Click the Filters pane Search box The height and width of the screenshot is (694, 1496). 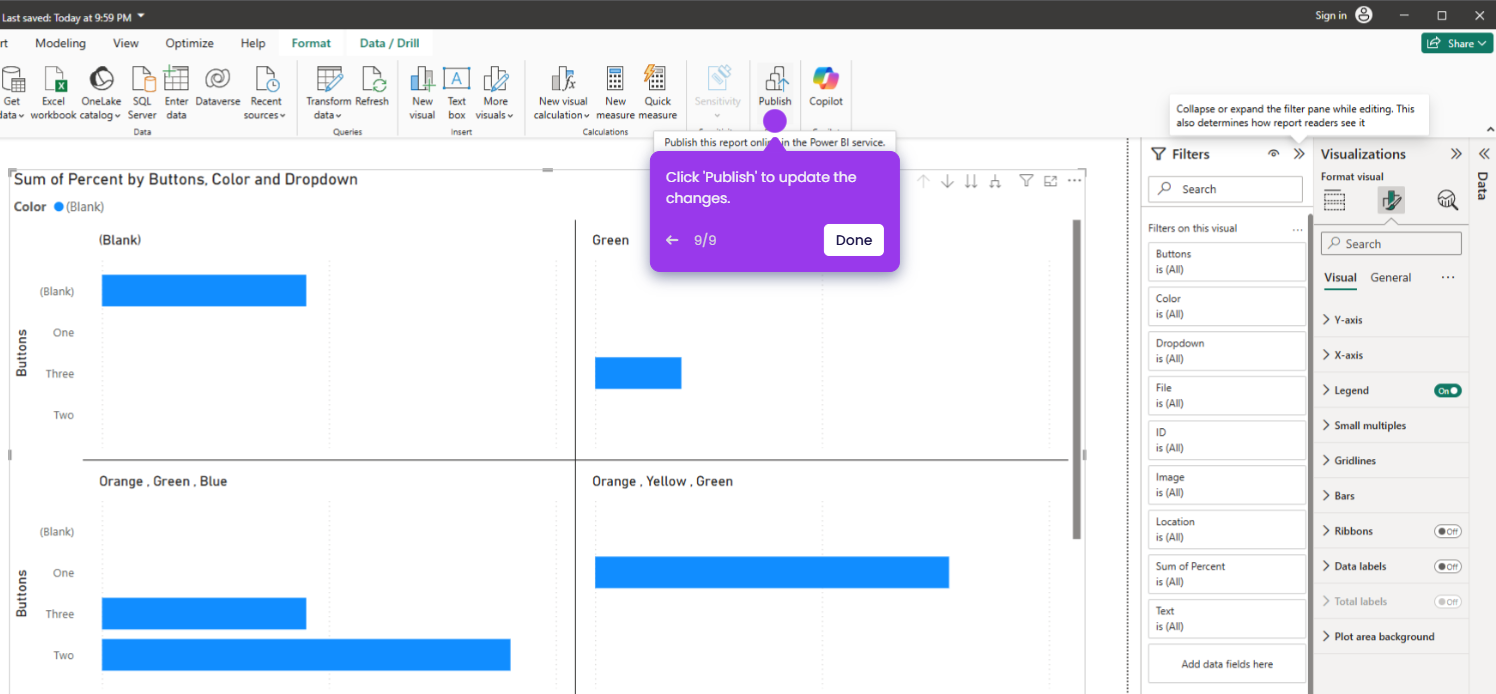[1225, 189]
